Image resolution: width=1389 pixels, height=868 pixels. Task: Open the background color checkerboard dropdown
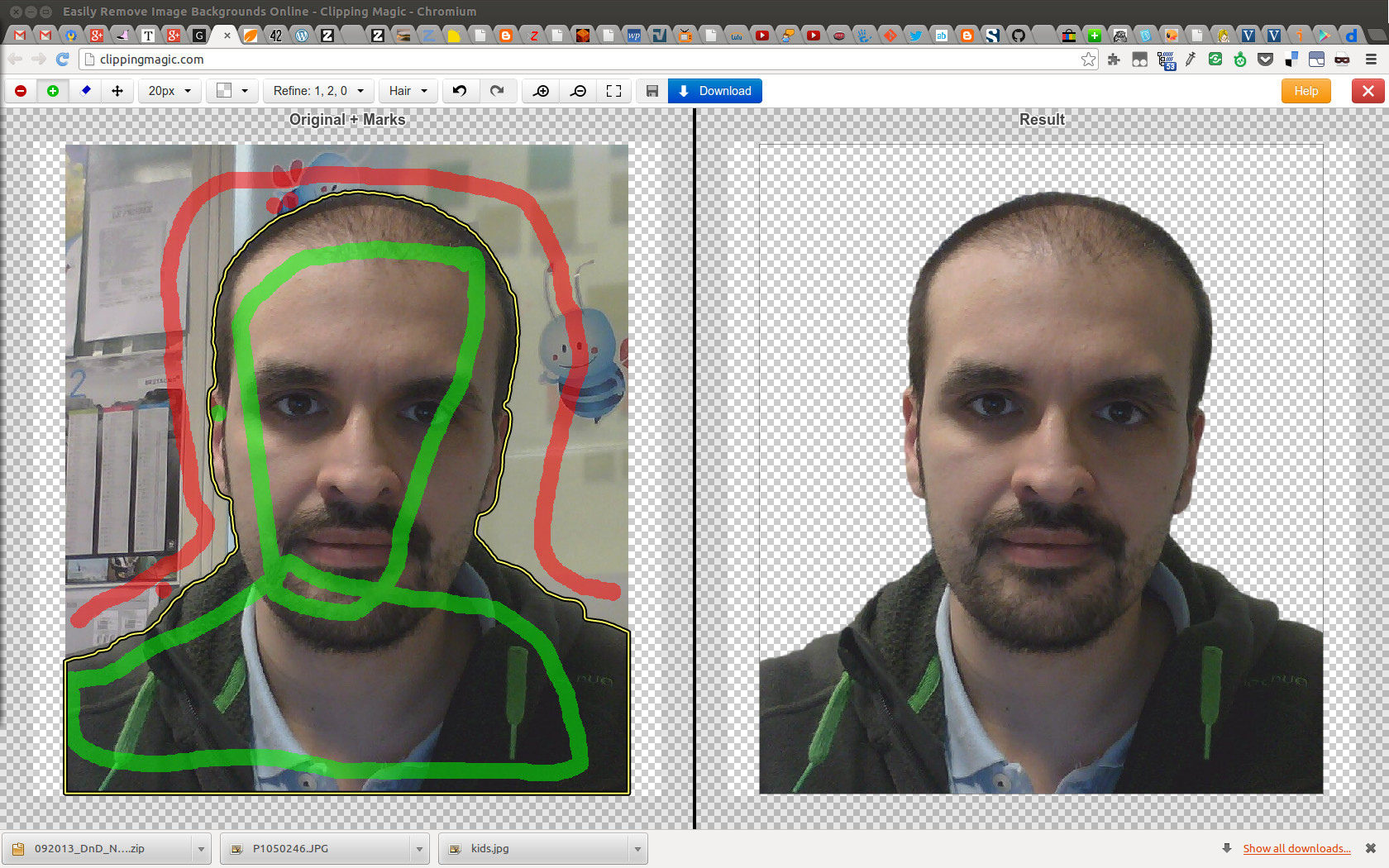[231, 91]
